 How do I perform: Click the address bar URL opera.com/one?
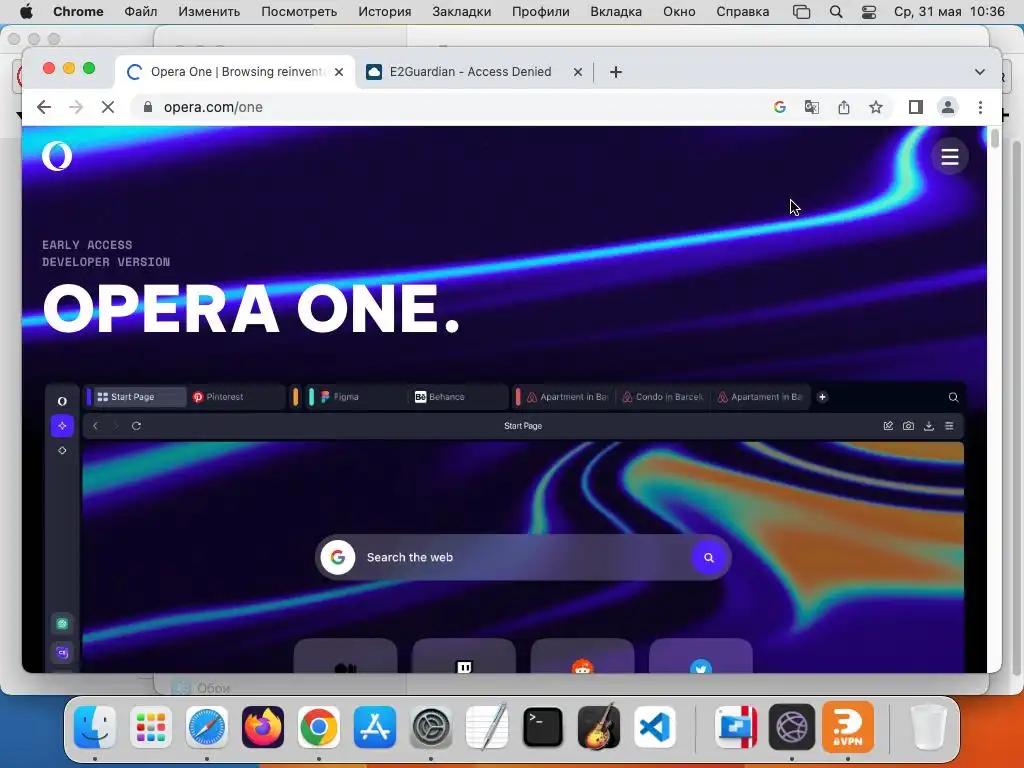[x=213, y=107]
